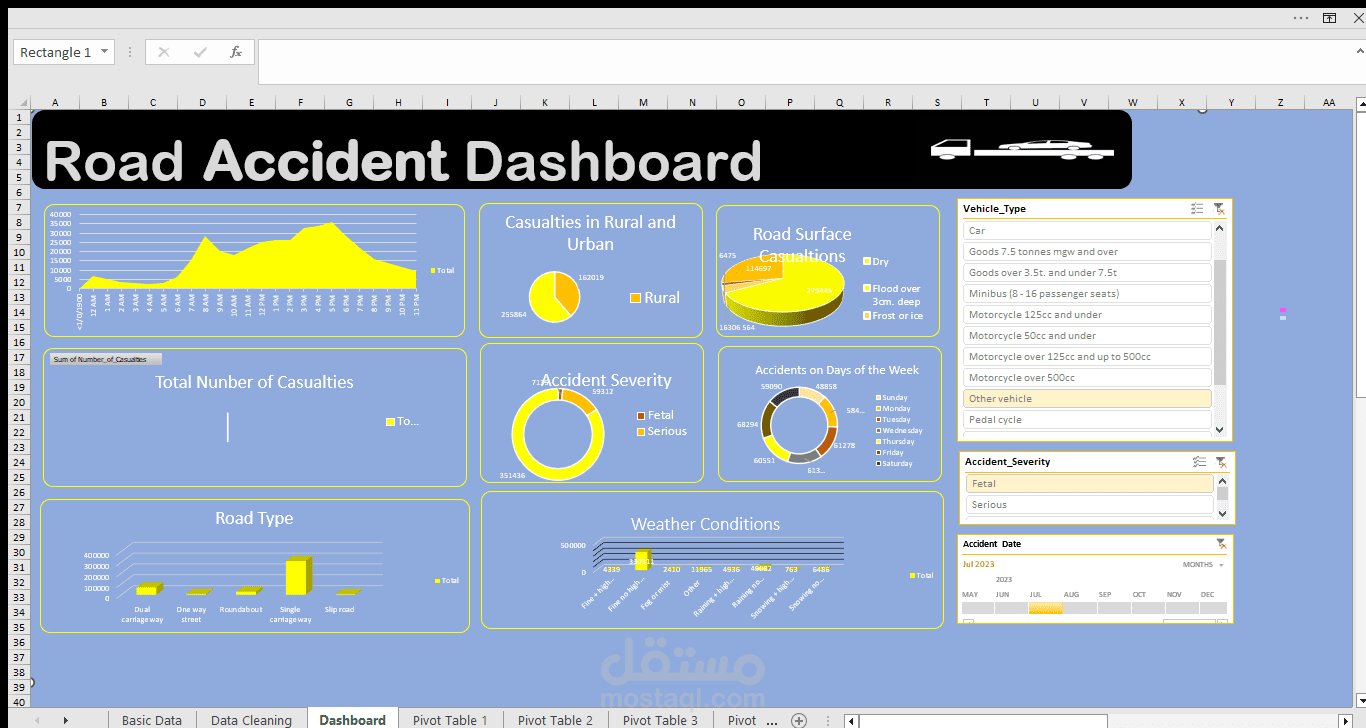
Task: Click Vehicle_Type slicer scroll up arrow
Action: (1219, 226)
